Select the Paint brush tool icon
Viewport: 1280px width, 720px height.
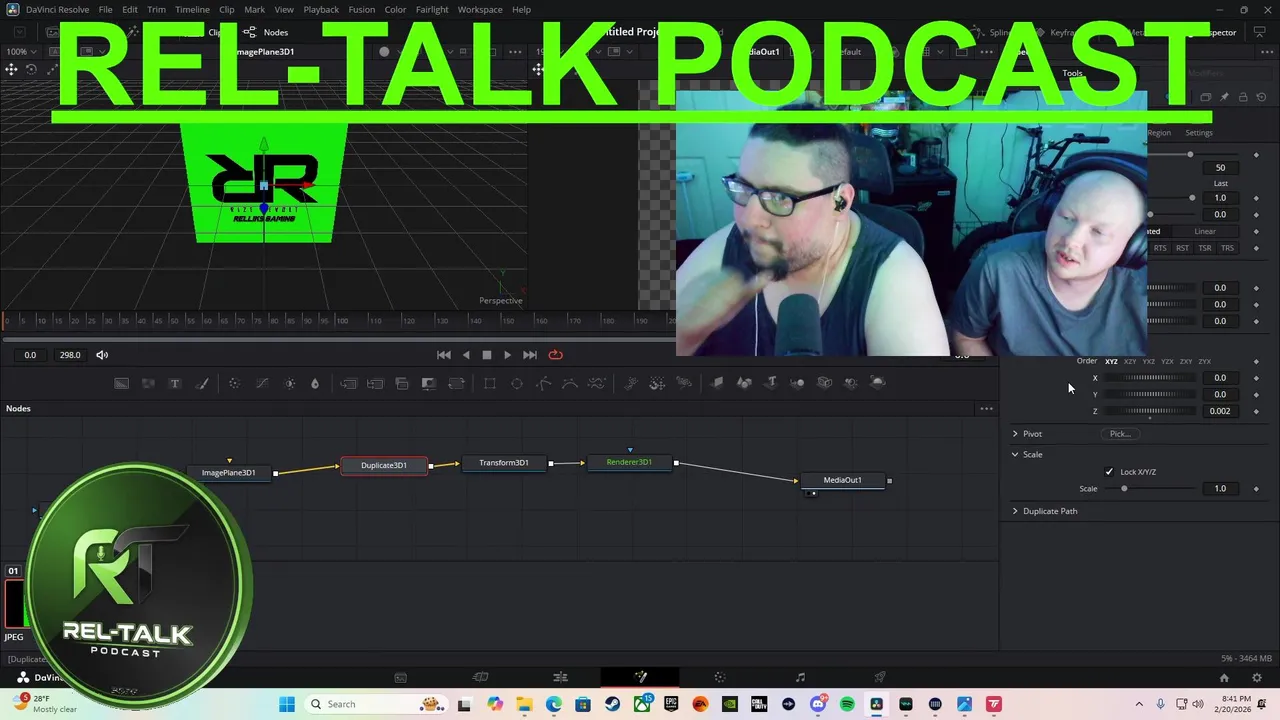201,383
